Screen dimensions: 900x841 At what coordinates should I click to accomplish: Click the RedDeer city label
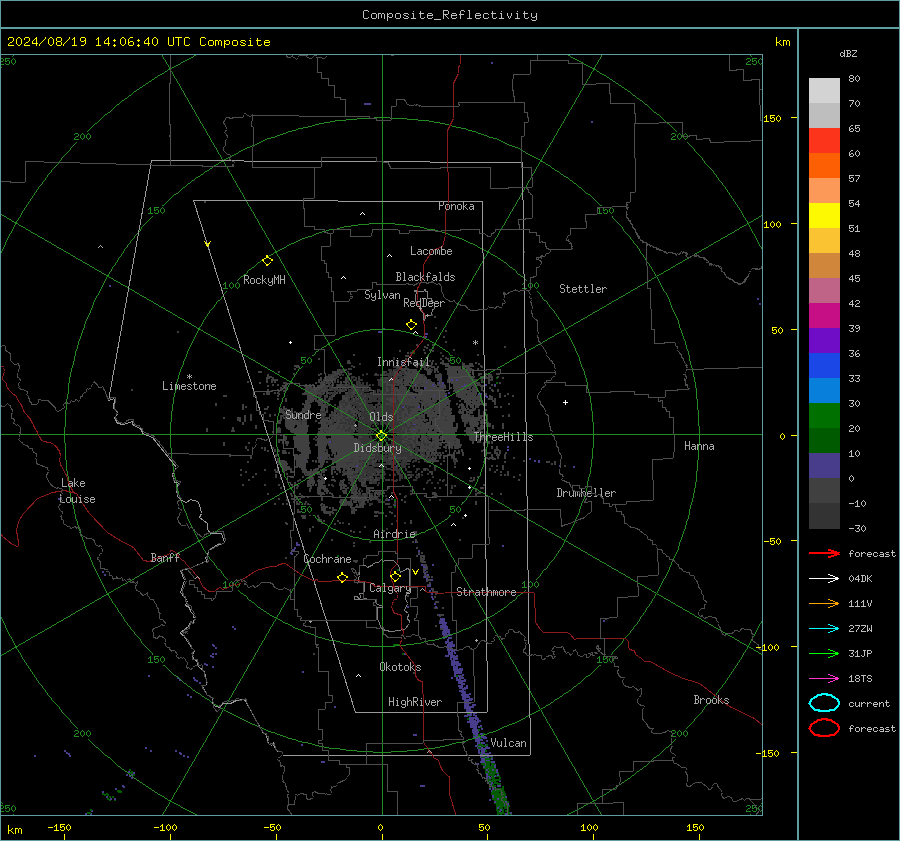(424, 303)
